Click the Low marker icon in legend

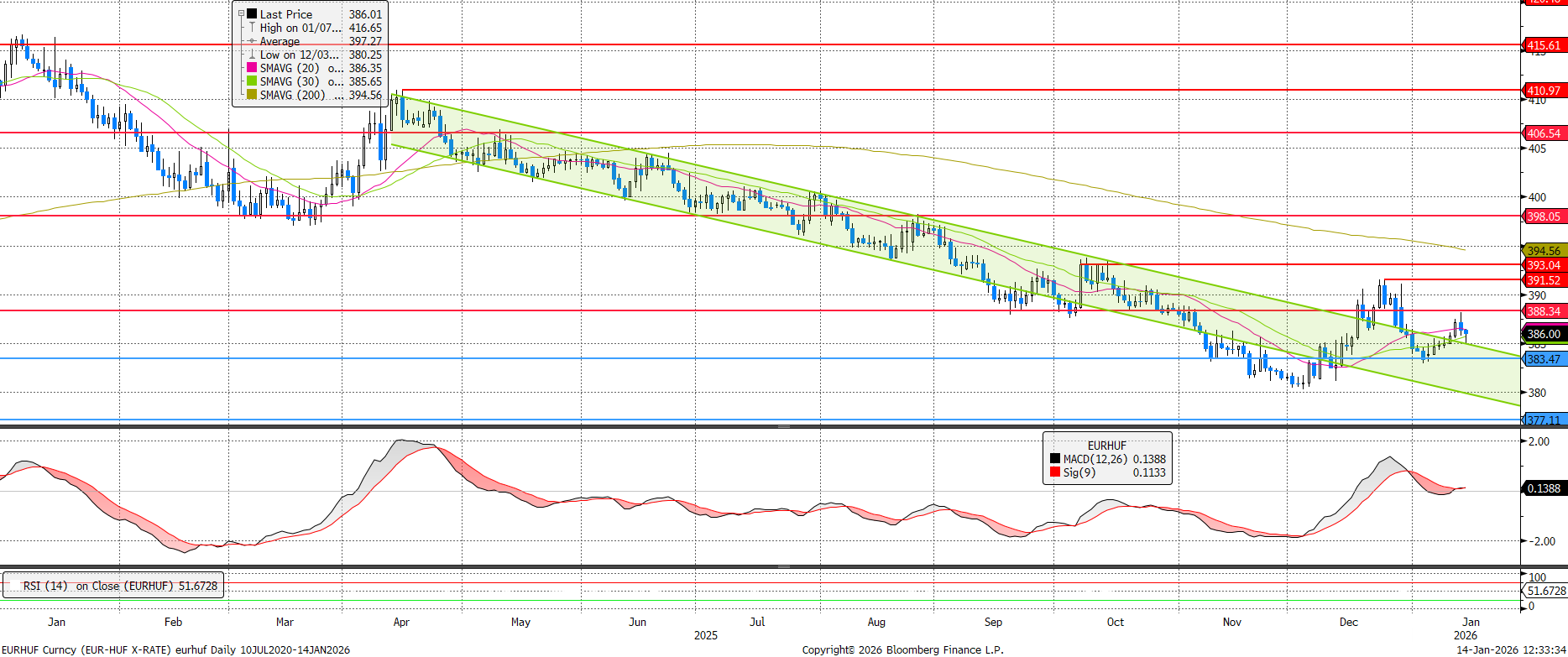(252, 55)
